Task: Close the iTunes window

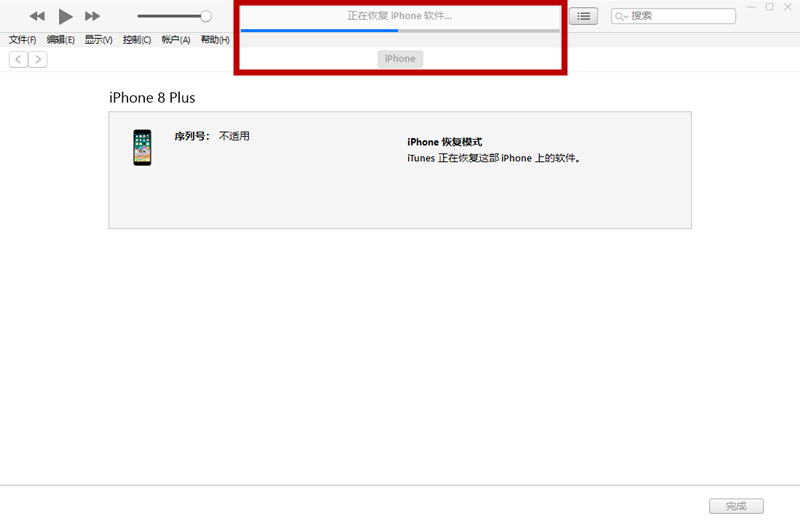Action: [787, 7]
